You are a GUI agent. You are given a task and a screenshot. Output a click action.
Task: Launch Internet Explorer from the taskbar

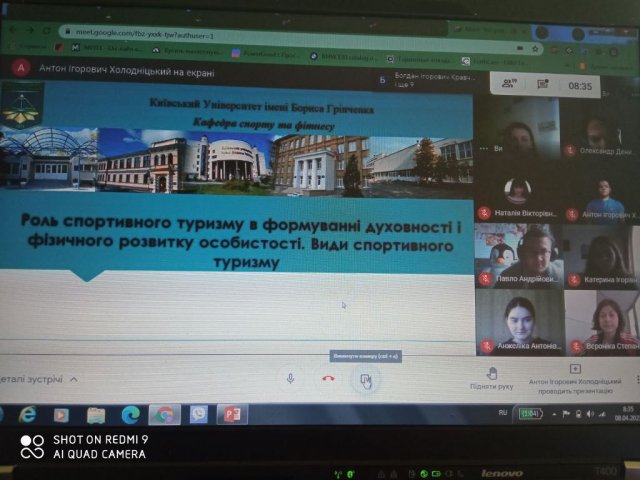click(28, 413)
